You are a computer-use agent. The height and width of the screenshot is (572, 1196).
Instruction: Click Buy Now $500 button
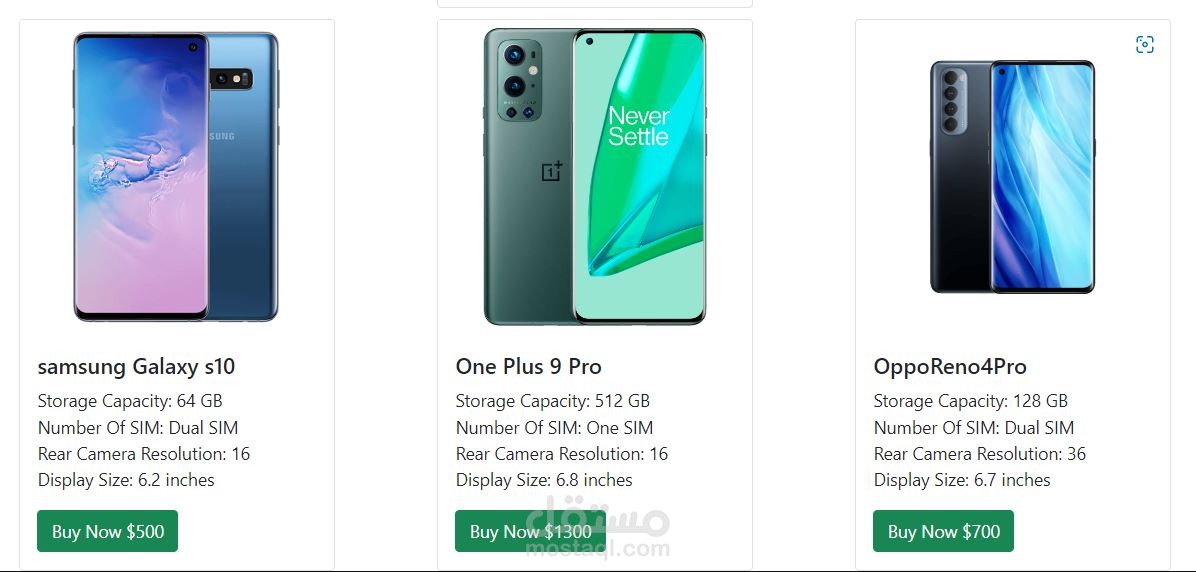(x=107, y=531)
